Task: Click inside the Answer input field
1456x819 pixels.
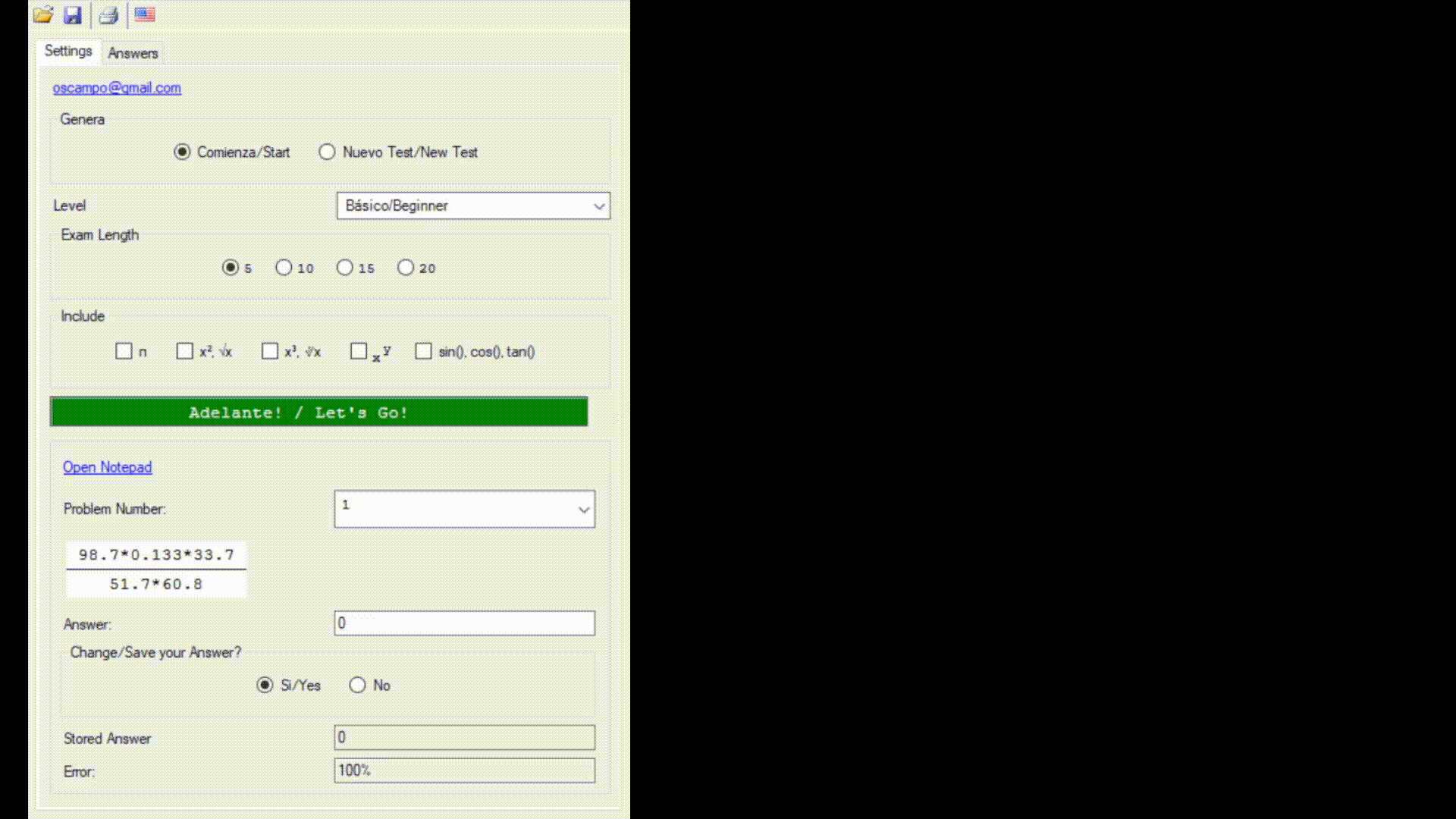Action: pyautogui.click(x=464, y=623)
